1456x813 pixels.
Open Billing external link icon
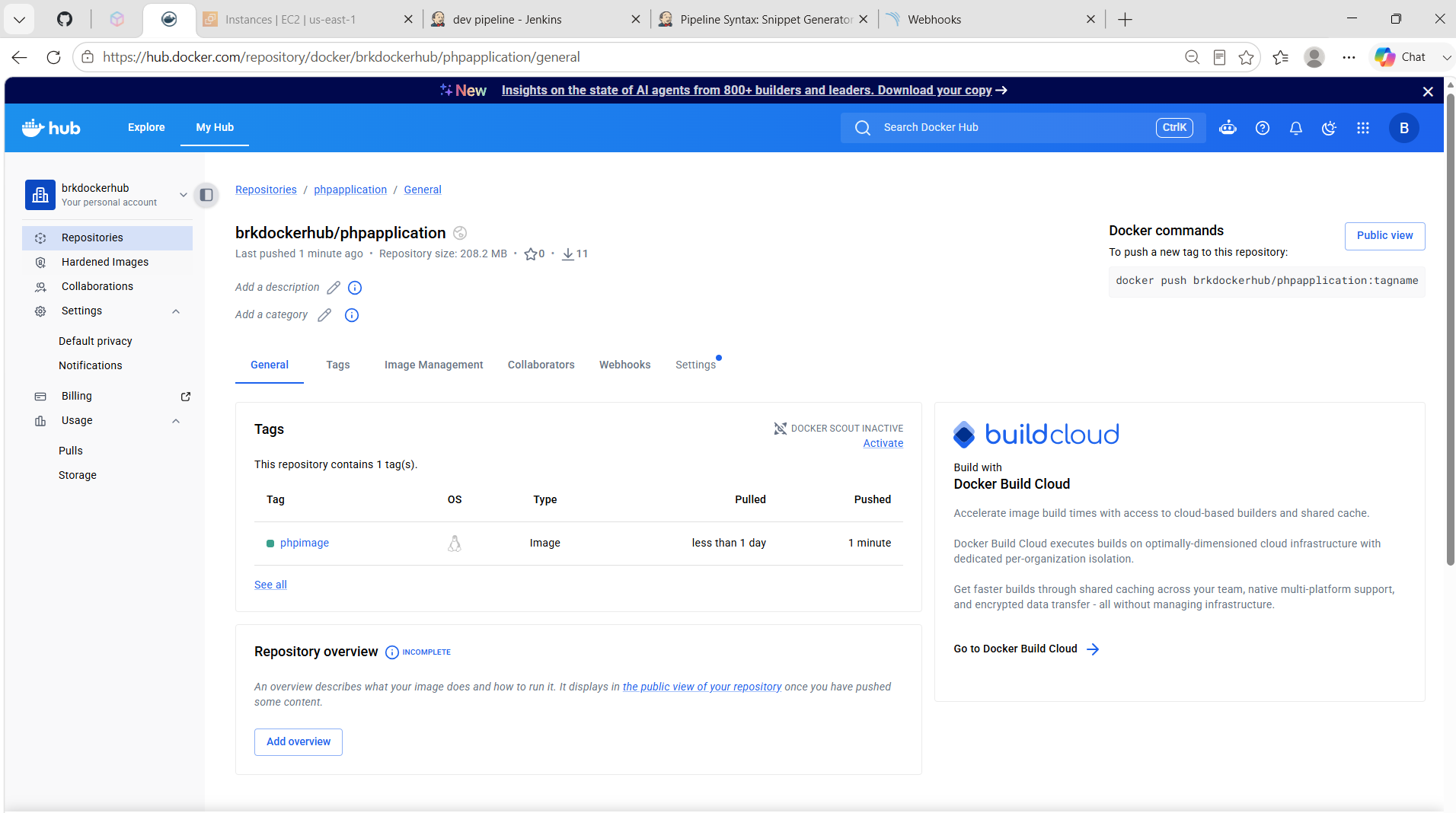[x=185, y=397]
